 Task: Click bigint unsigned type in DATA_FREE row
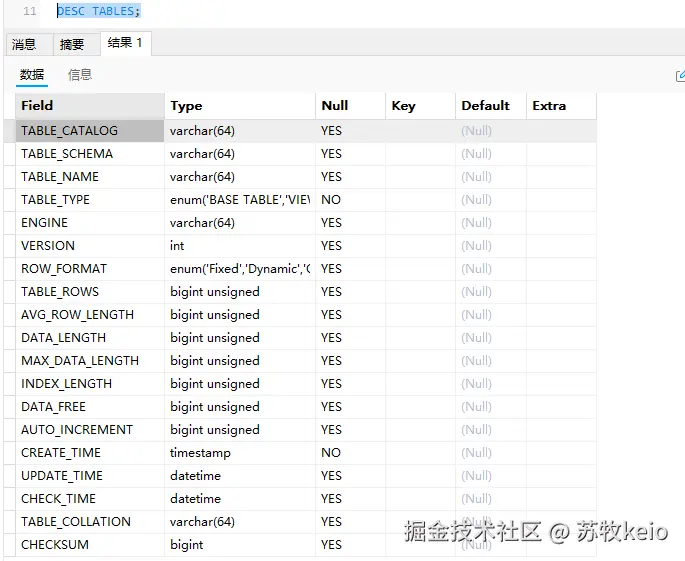click(240, 407)
